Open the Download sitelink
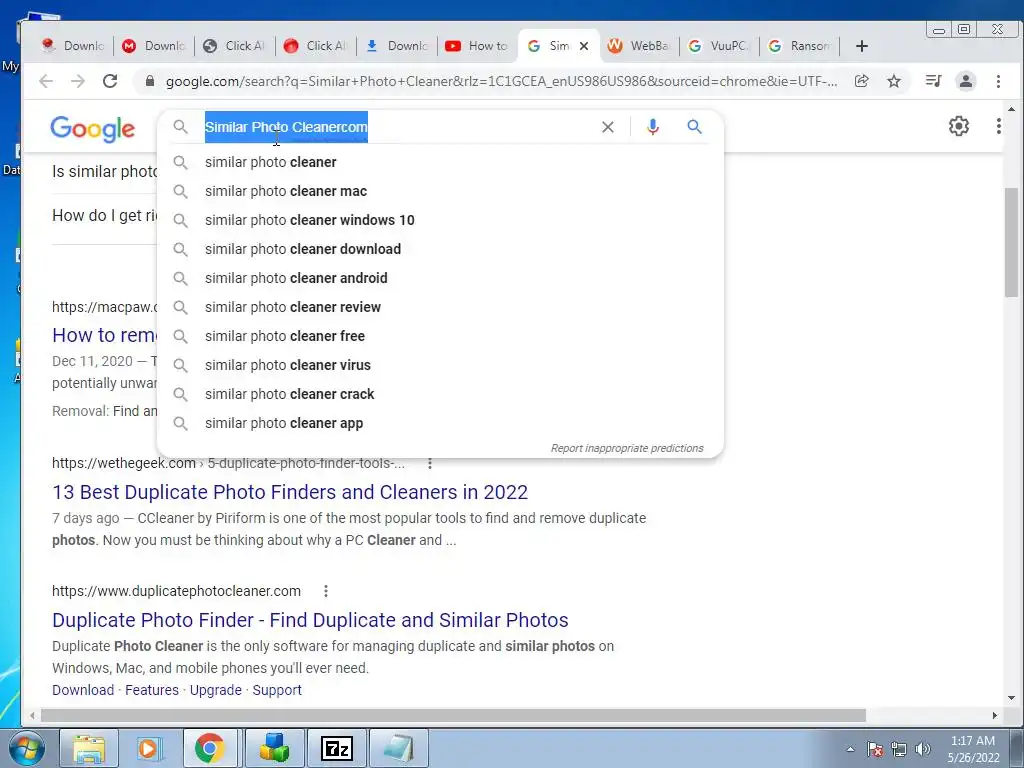 83,690
